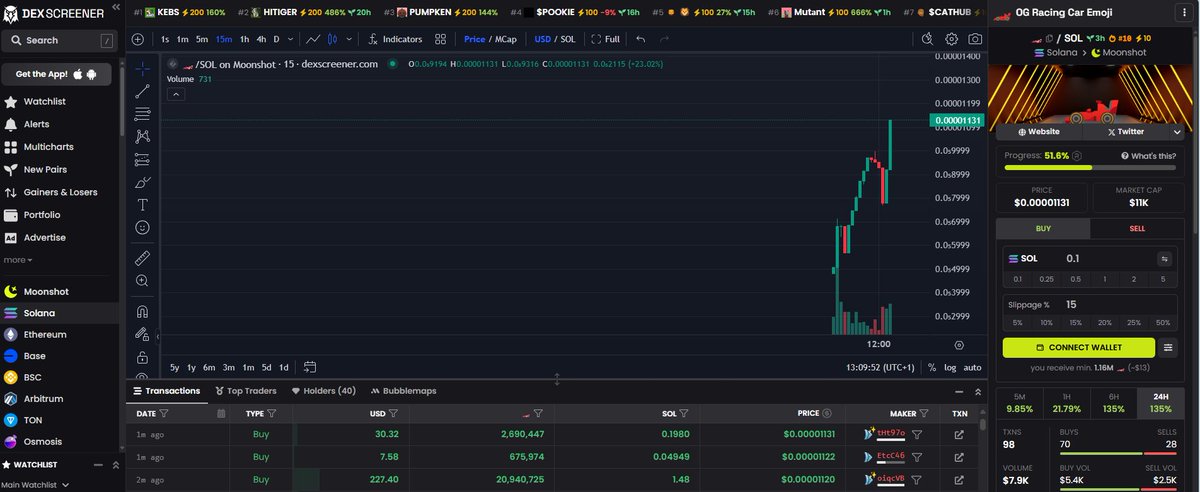Switch to the Top Traders tab
This screenshot has width=1200, height=492.
(x=245, y=391)
